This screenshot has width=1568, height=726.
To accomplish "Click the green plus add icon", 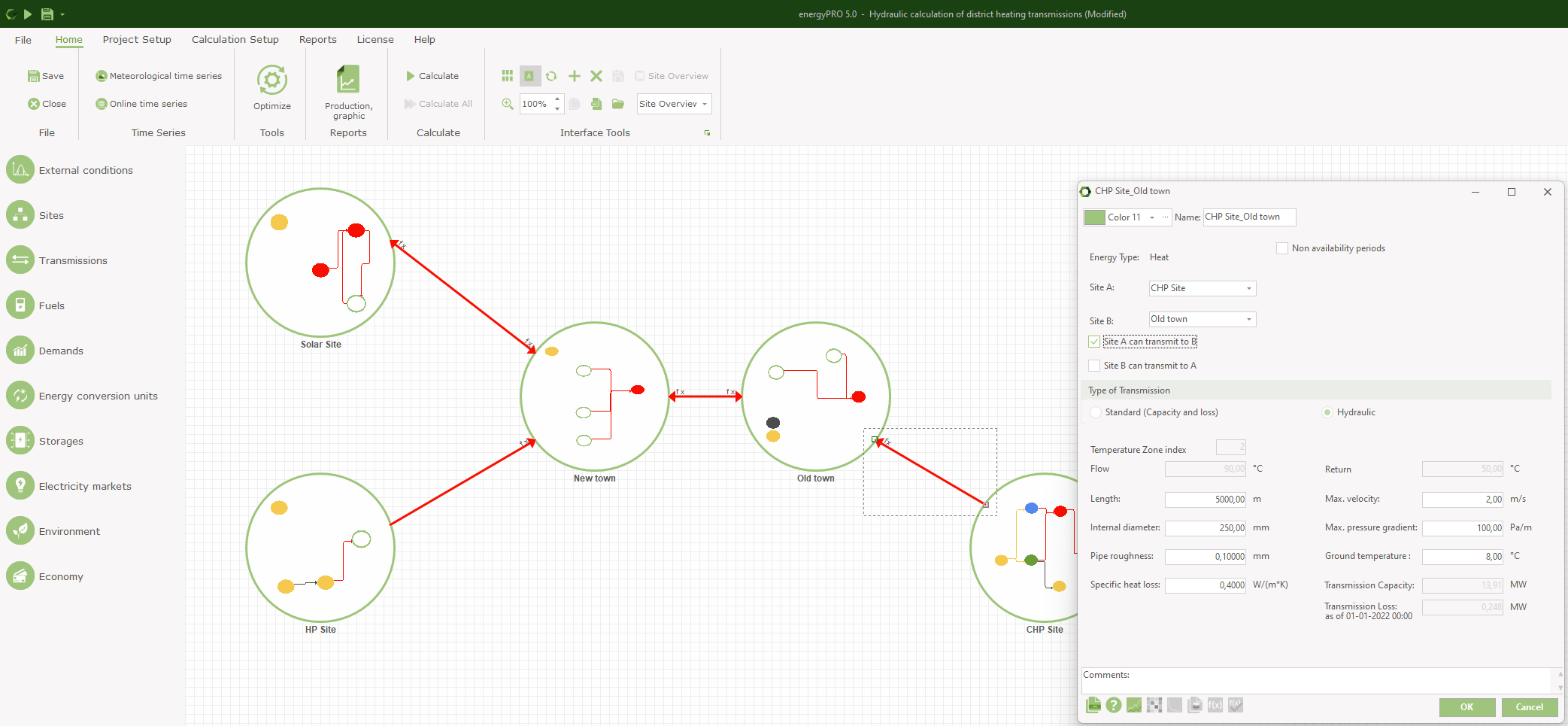I will point(574,76).
